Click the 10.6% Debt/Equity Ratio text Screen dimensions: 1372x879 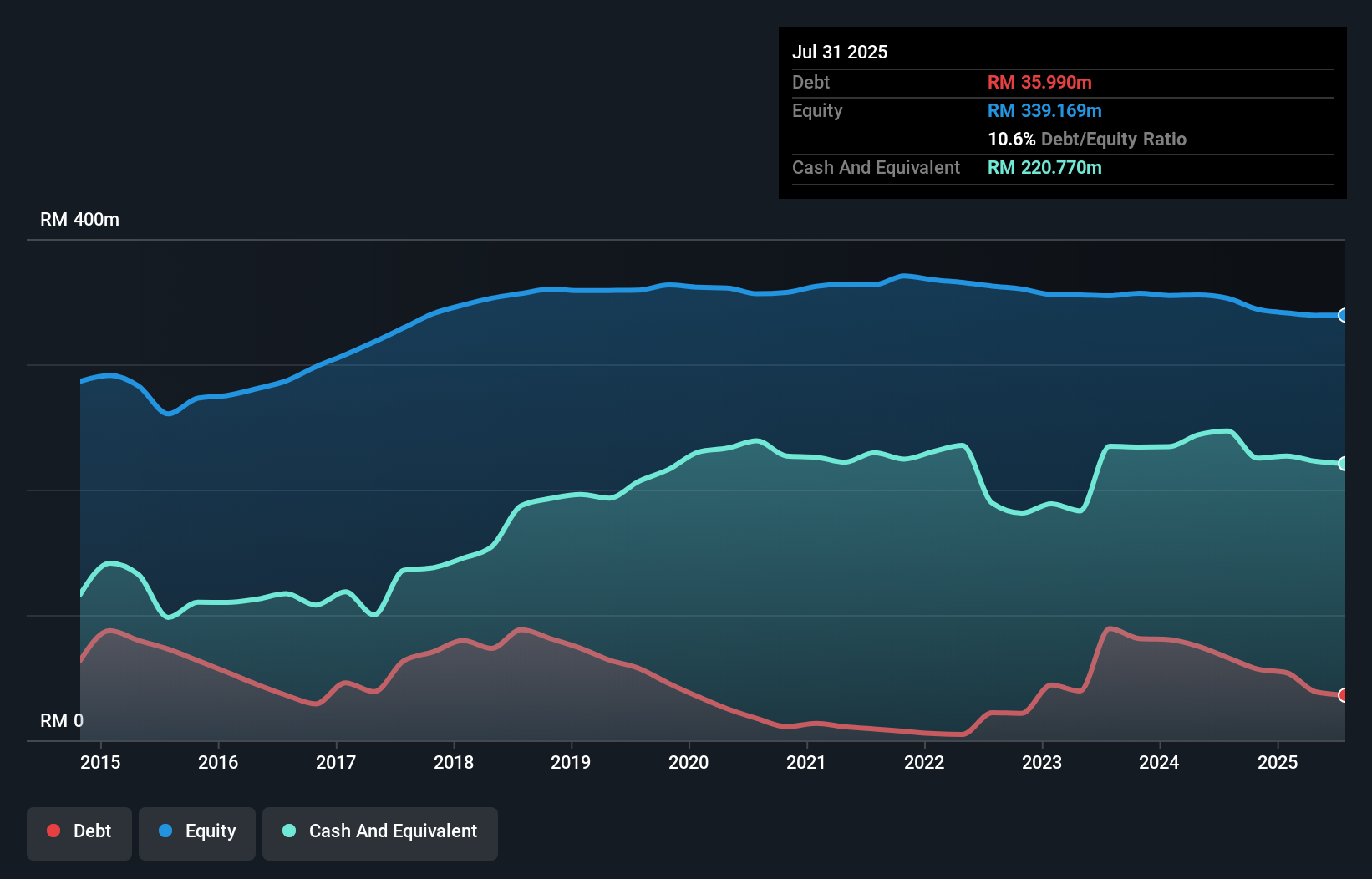point(1087,139)
